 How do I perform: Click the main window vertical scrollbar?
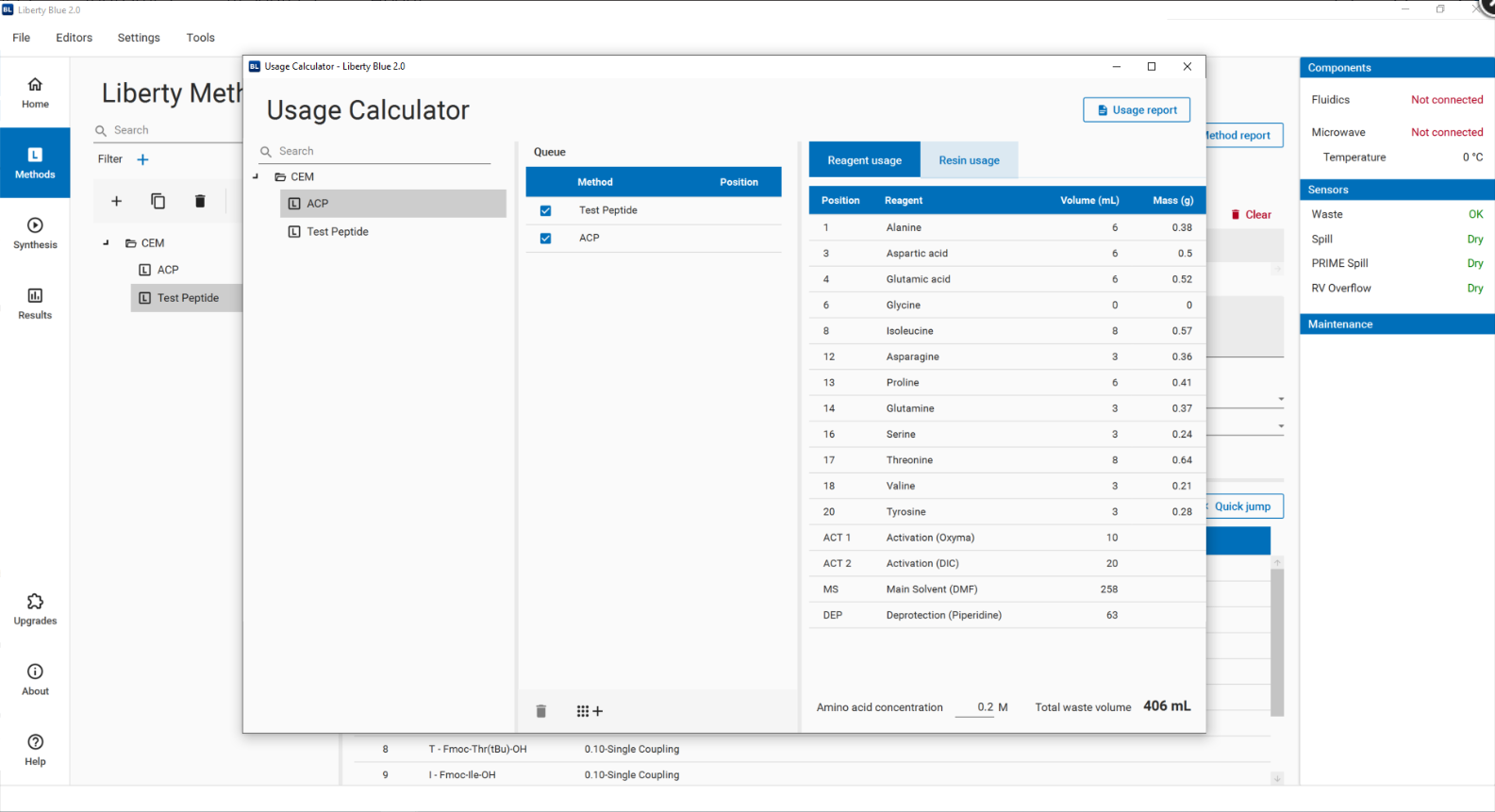point(1277,641)
